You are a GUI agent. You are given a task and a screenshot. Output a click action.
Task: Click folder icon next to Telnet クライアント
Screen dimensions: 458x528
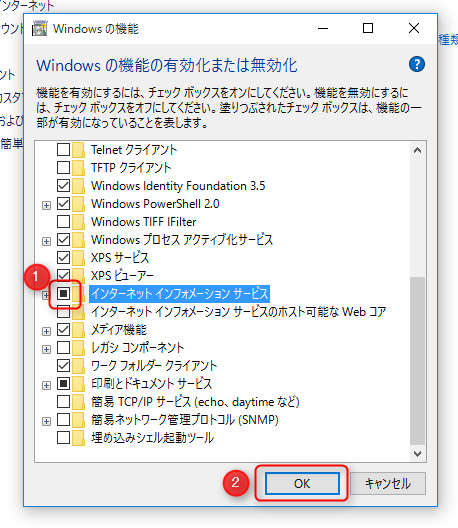78,150
